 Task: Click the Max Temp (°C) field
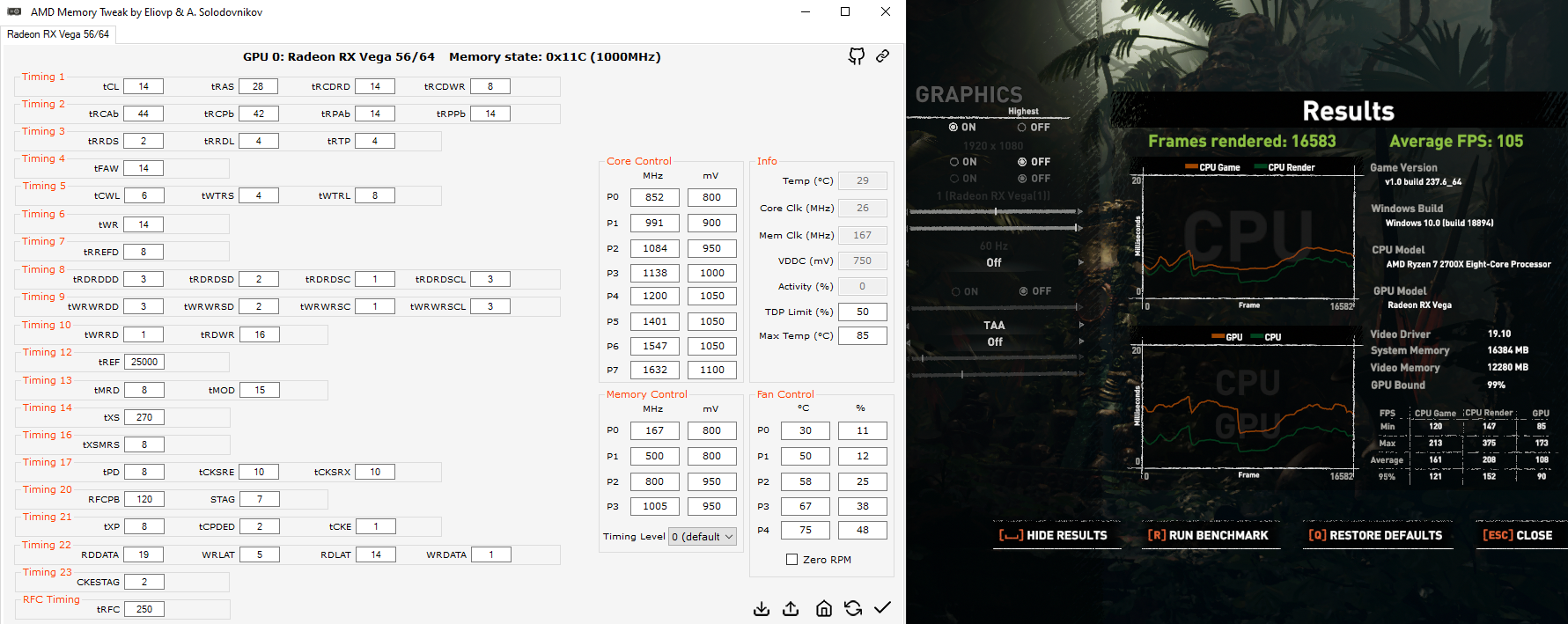click(862, 335)
